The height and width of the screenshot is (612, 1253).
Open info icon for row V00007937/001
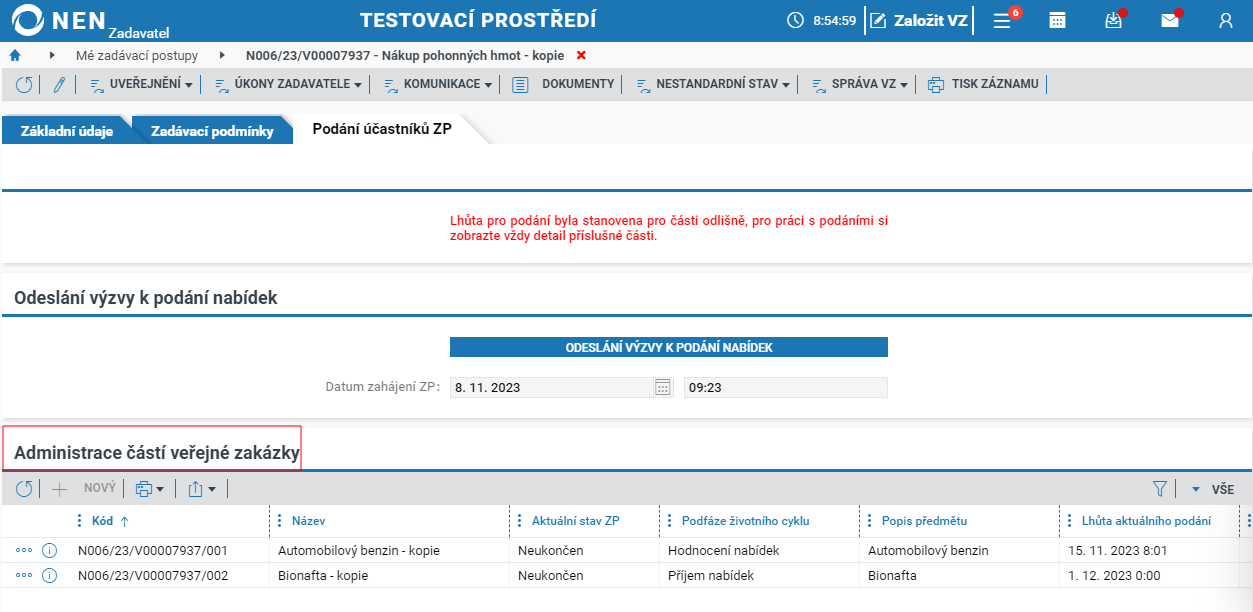tap(49, 550)
